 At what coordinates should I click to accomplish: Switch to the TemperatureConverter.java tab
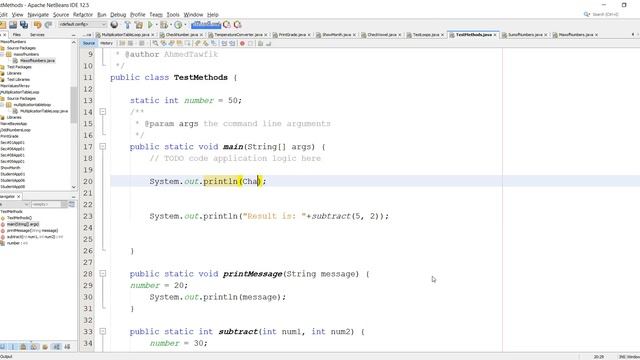(x=238, y=35)
